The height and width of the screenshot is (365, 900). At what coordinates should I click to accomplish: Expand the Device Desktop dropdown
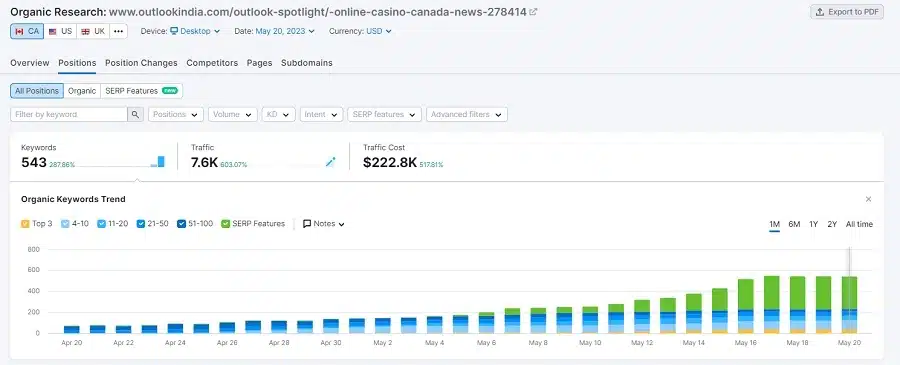[x=195, y=32]
